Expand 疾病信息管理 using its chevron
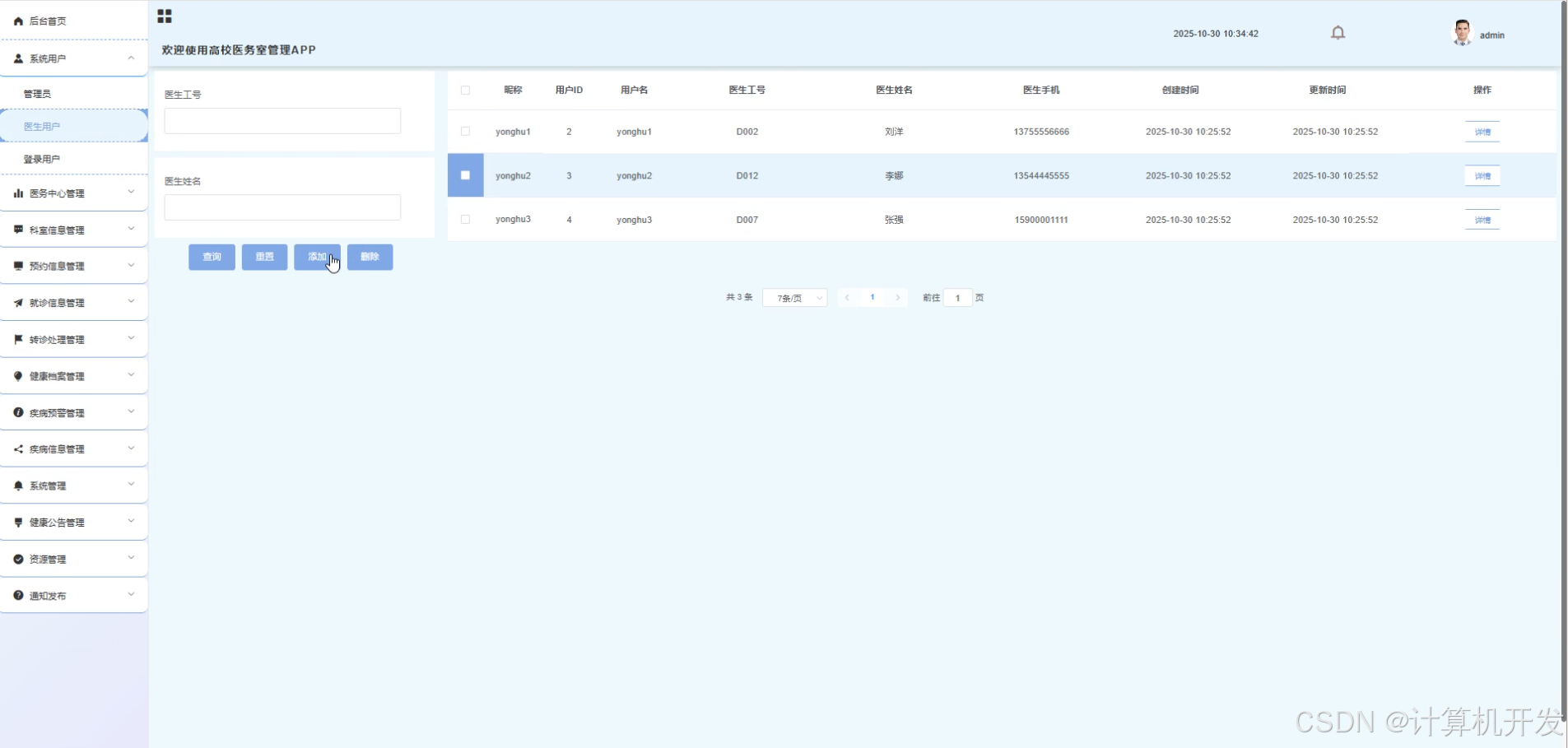The image size is (1568, 748). coord(131,448)
